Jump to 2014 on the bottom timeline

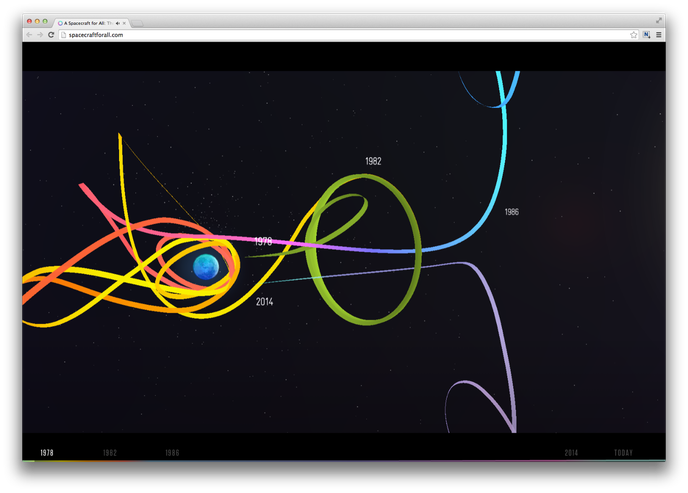tap(571, 453)
